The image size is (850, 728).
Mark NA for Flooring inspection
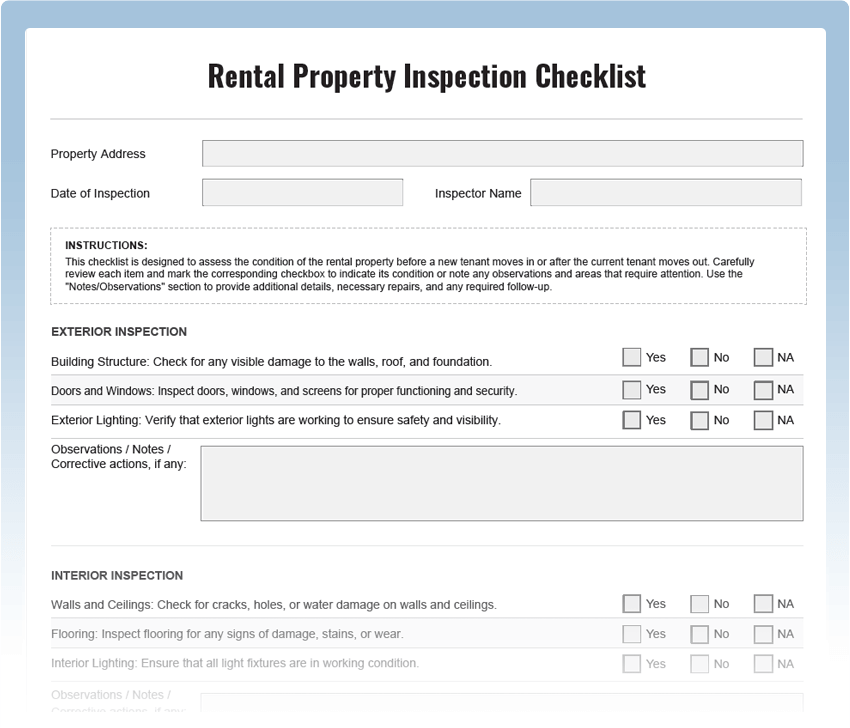tap(763, 633)
